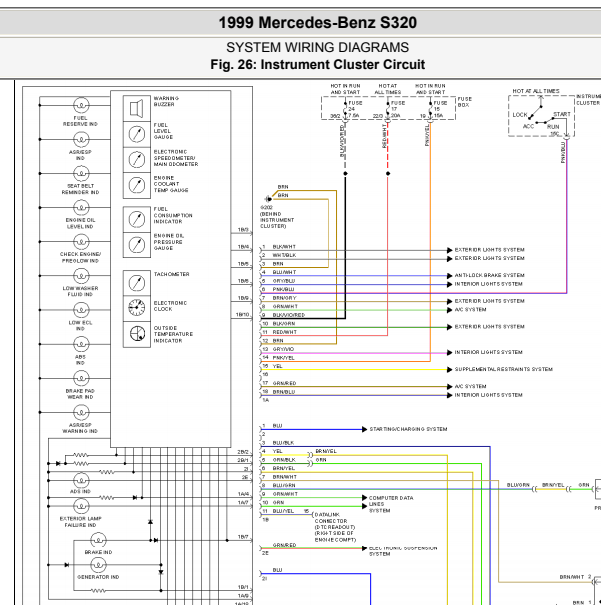This screenshot has height=605, width=601.
Task: Click the Warning Buzzer speaker symbol
Action: [137, 108]
